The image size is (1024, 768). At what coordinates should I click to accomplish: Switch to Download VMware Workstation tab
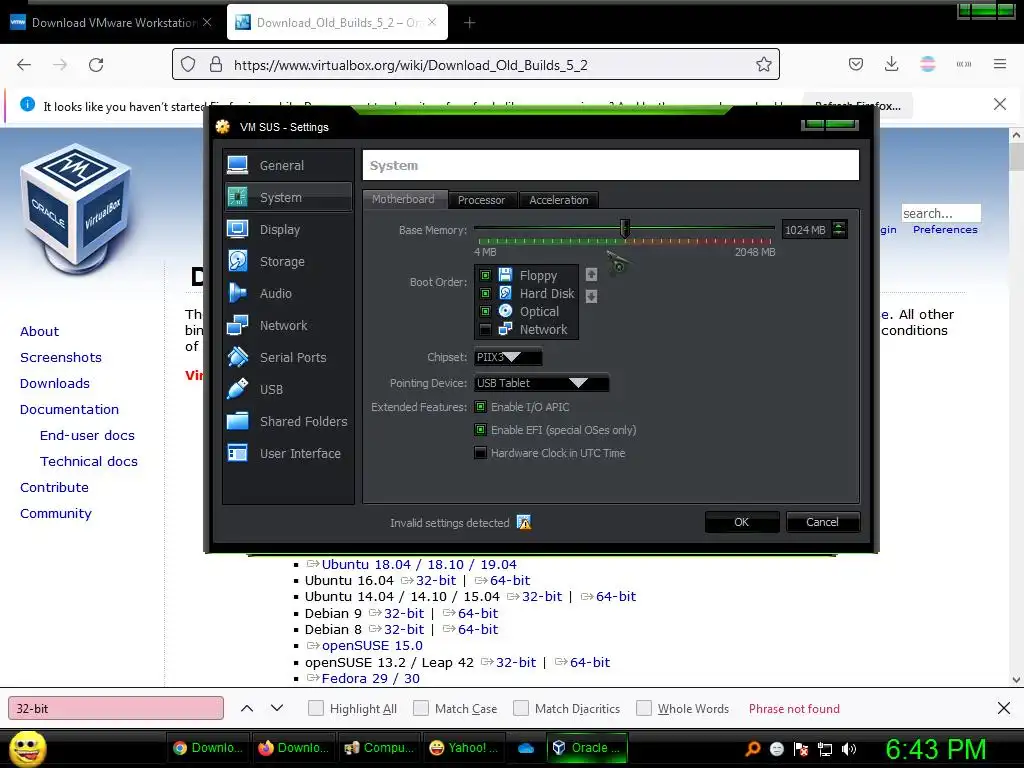[x=111, y=22]
